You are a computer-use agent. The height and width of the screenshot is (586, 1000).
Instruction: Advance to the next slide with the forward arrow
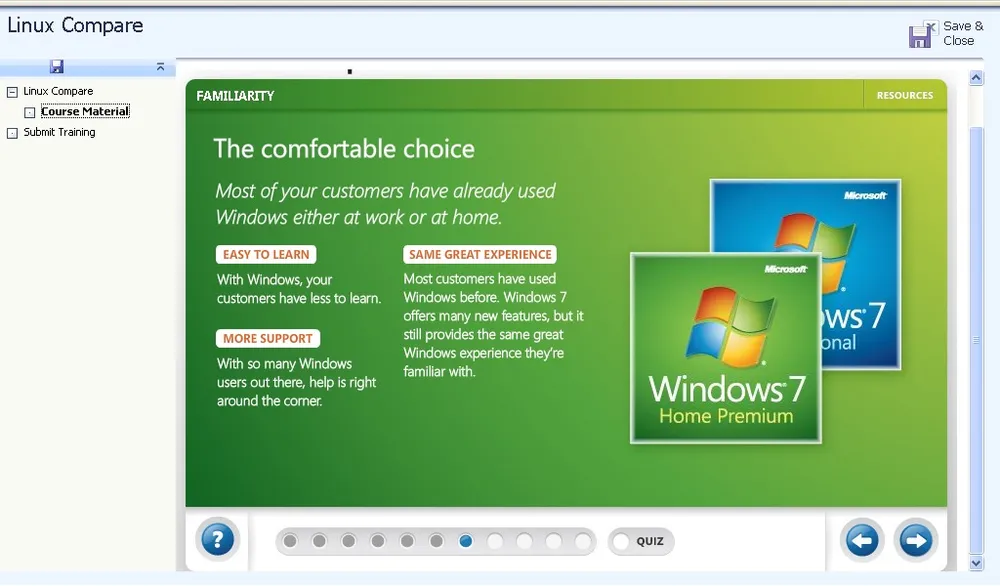click(915, 541)
